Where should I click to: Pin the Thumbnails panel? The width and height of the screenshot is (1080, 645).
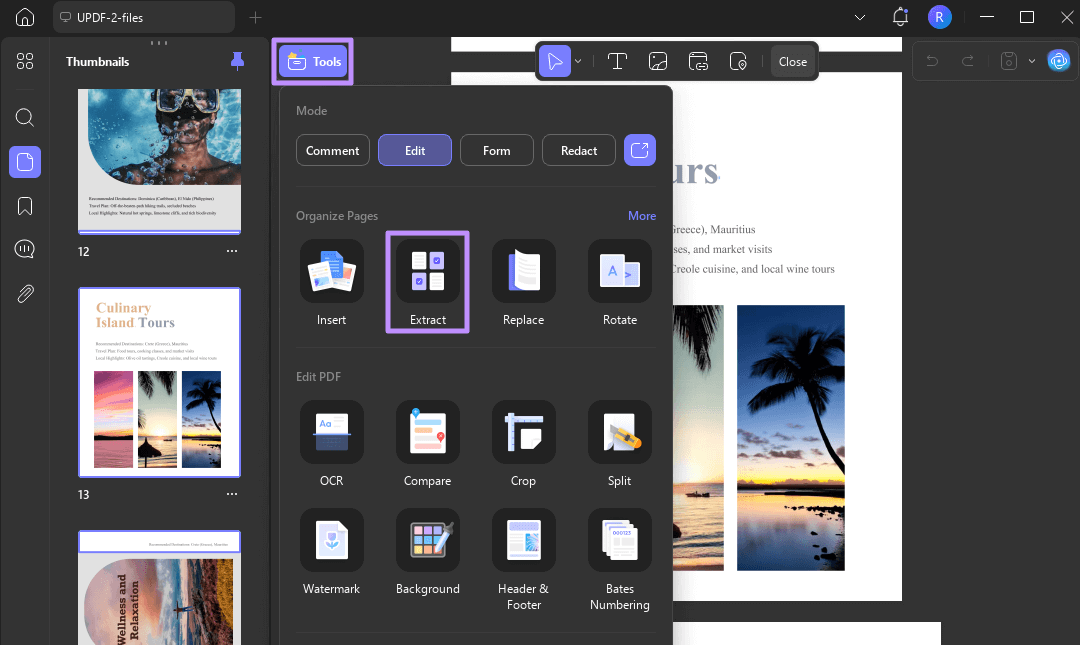pos(237,61)
